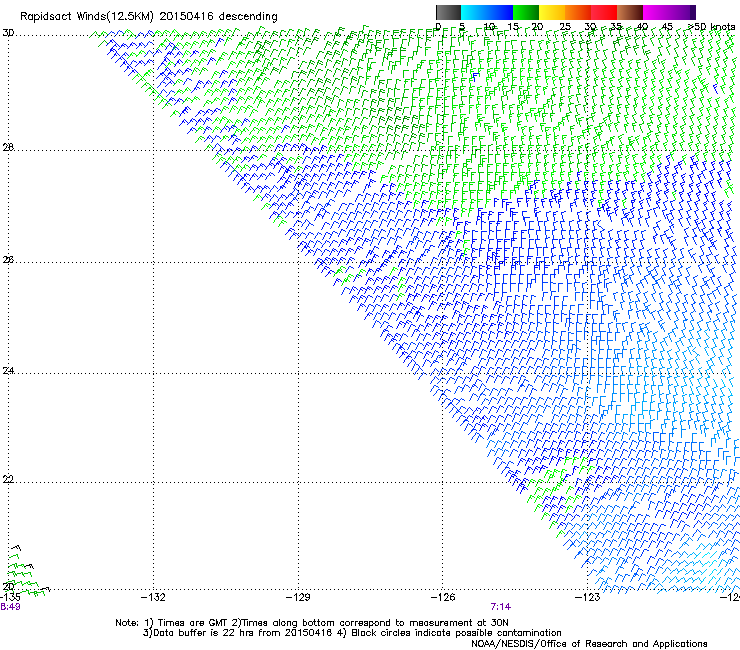
Task: Click the longitude label '-135'
Action: pyautogui.click(x=10, y=597)
